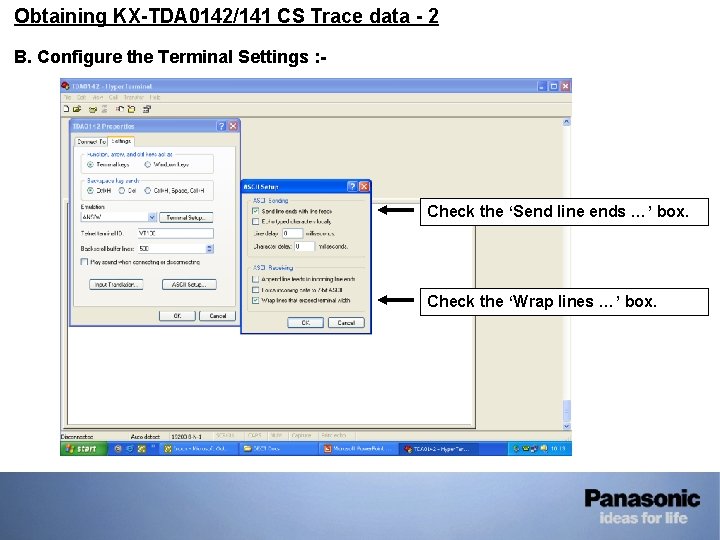Click the terminal scrollbar up arrow

pyautogui.click(x=567, y=122)
